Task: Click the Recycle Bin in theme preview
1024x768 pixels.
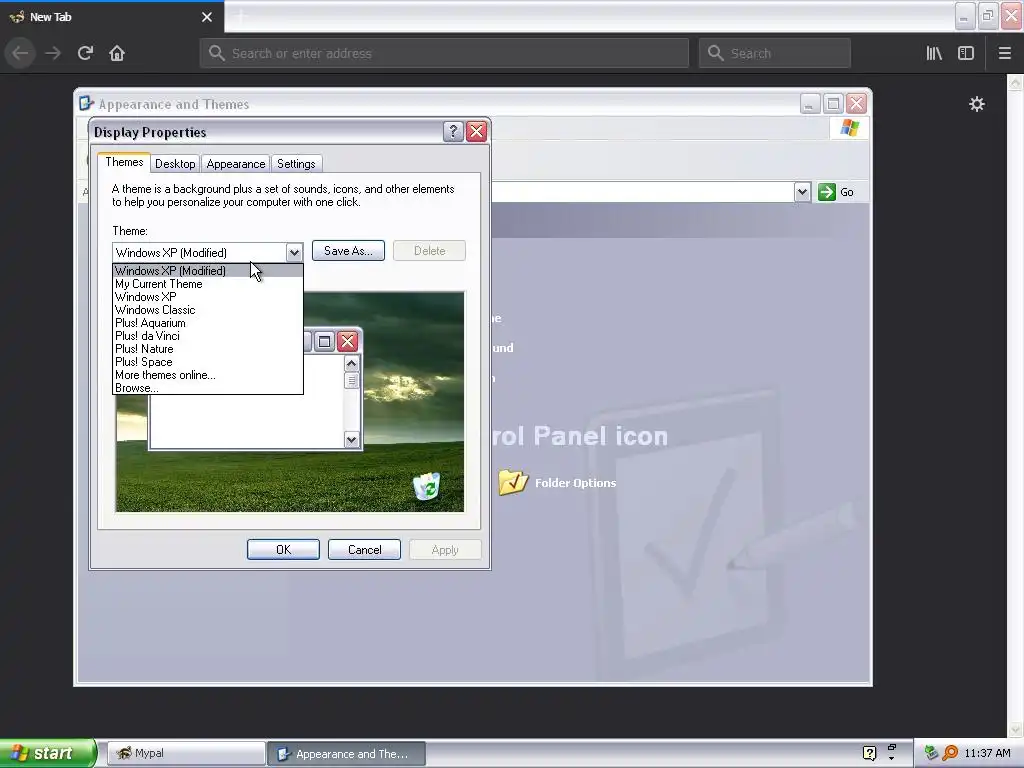Action: (x=426, y=486)
